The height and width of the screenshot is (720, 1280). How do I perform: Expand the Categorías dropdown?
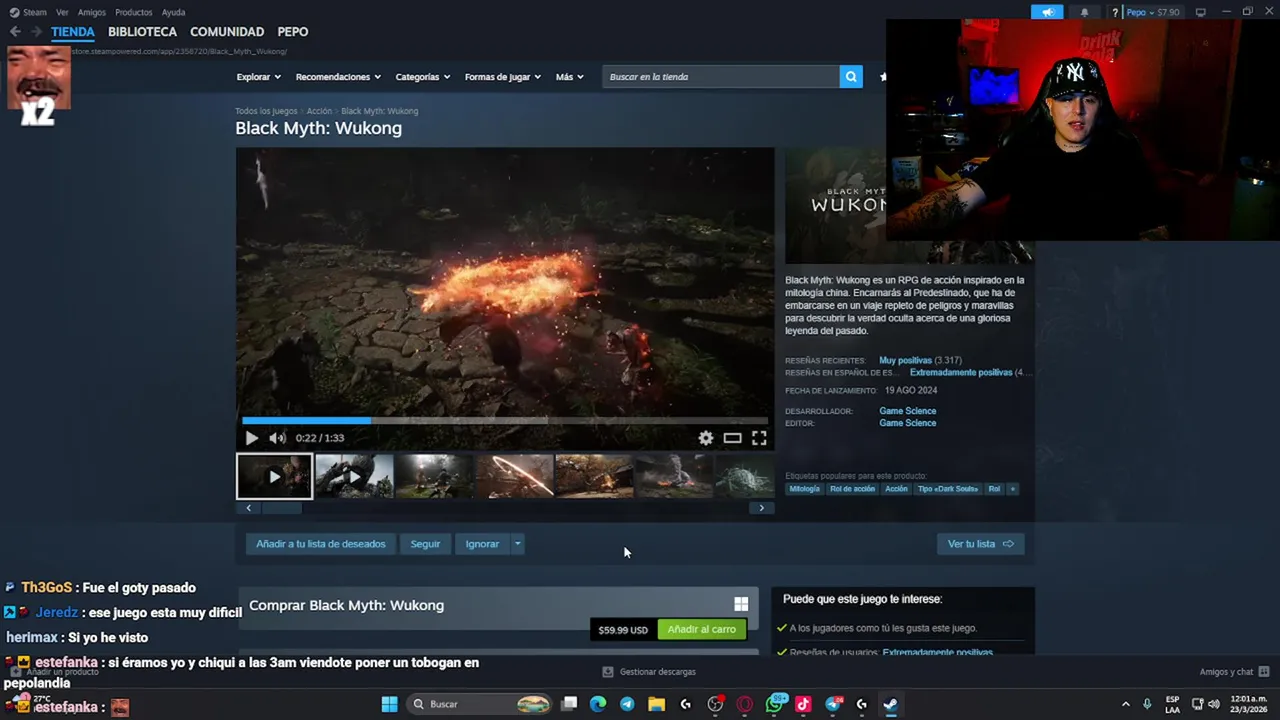pyautogui.click(x=422, y=77)
